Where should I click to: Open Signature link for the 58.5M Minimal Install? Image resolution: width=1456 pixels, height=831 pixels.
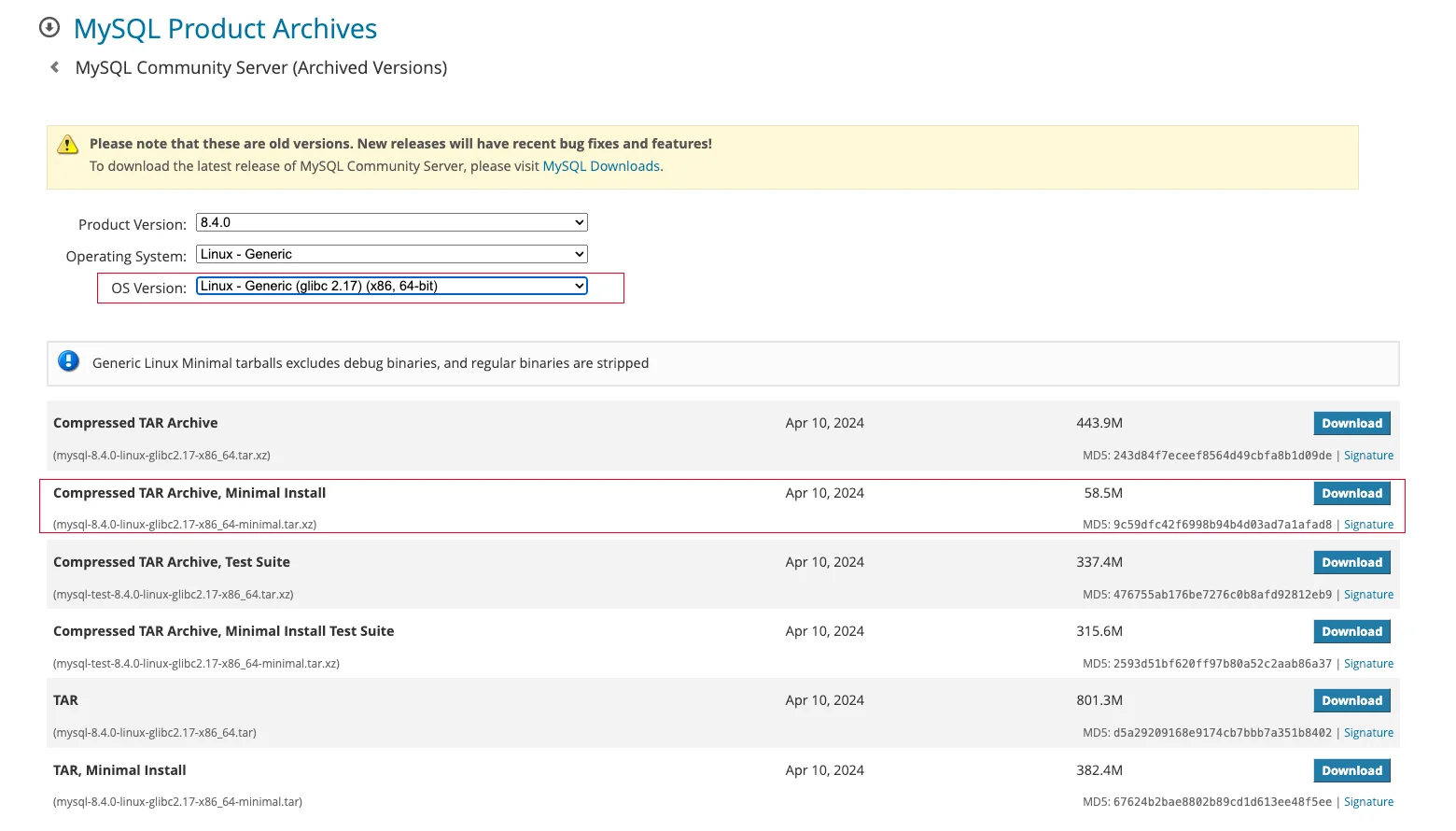(x=1368, y=525)
